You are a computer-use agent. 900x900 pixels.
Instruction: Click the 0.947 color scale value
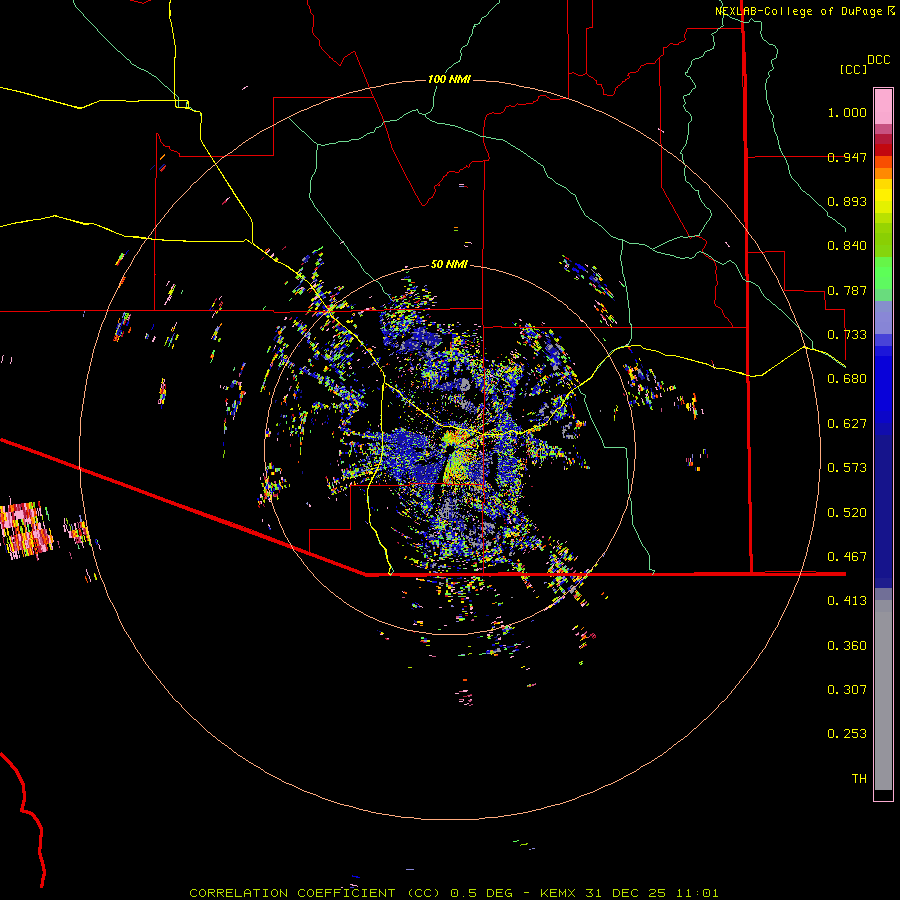pos(847,157)
